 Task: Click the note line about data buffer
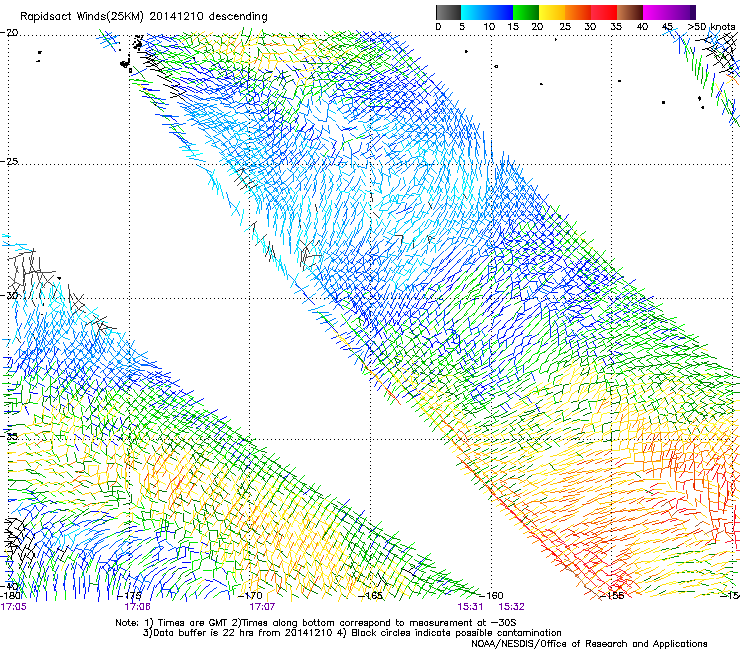(352, 633)
